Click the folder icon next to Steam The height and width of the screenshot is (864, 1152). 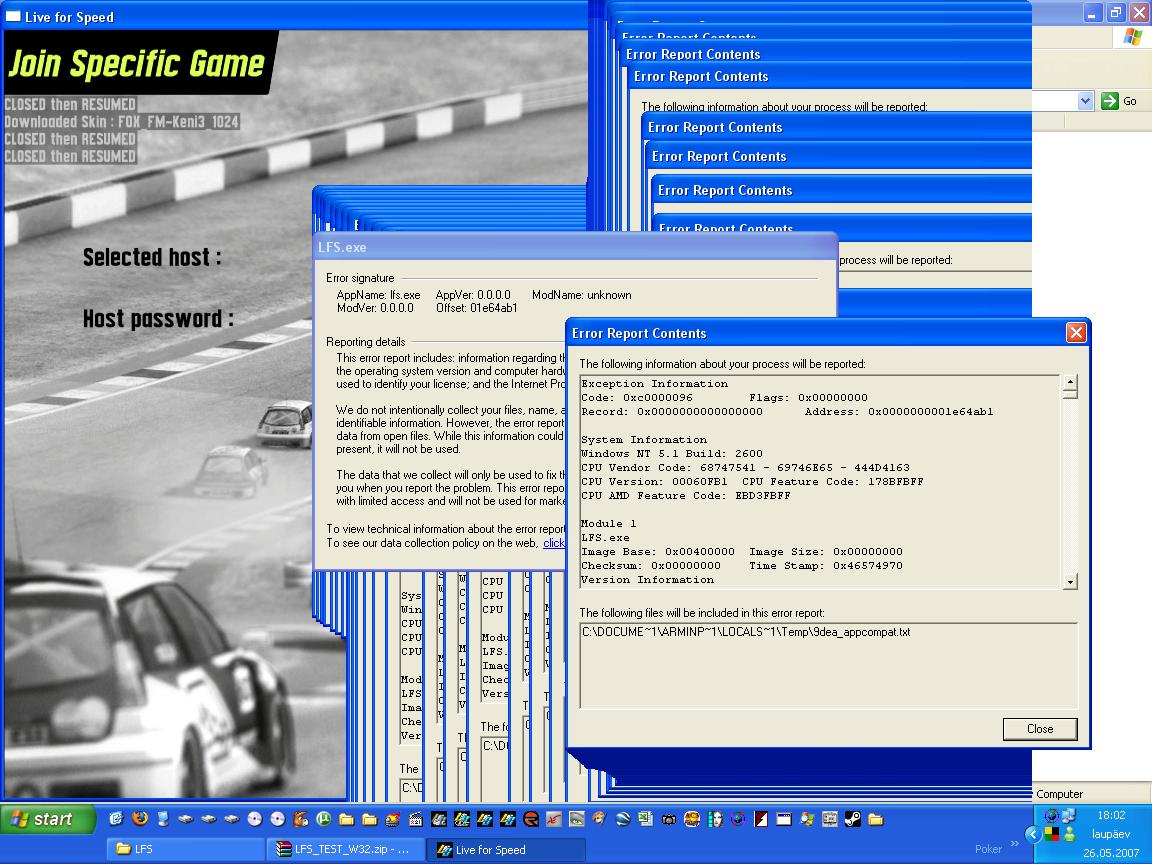pos(876,818)
